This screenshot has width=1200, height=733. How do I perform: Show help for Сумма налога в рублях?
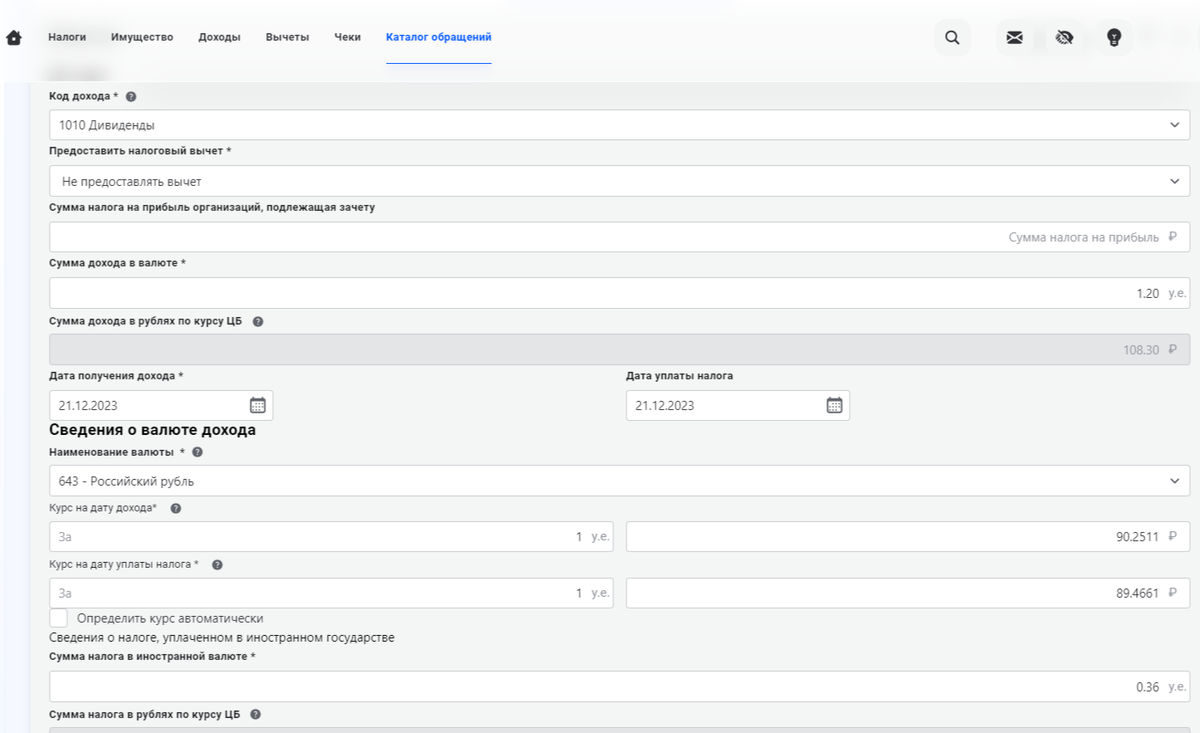pyautogui.click(x=255, y=714)
